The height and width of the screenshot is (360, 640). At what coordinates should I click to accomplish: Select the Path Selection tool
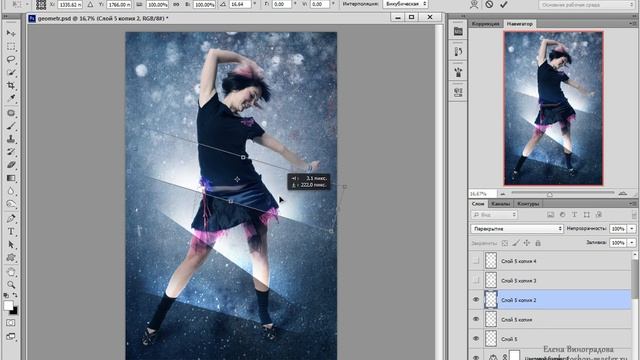pos(11,244)
